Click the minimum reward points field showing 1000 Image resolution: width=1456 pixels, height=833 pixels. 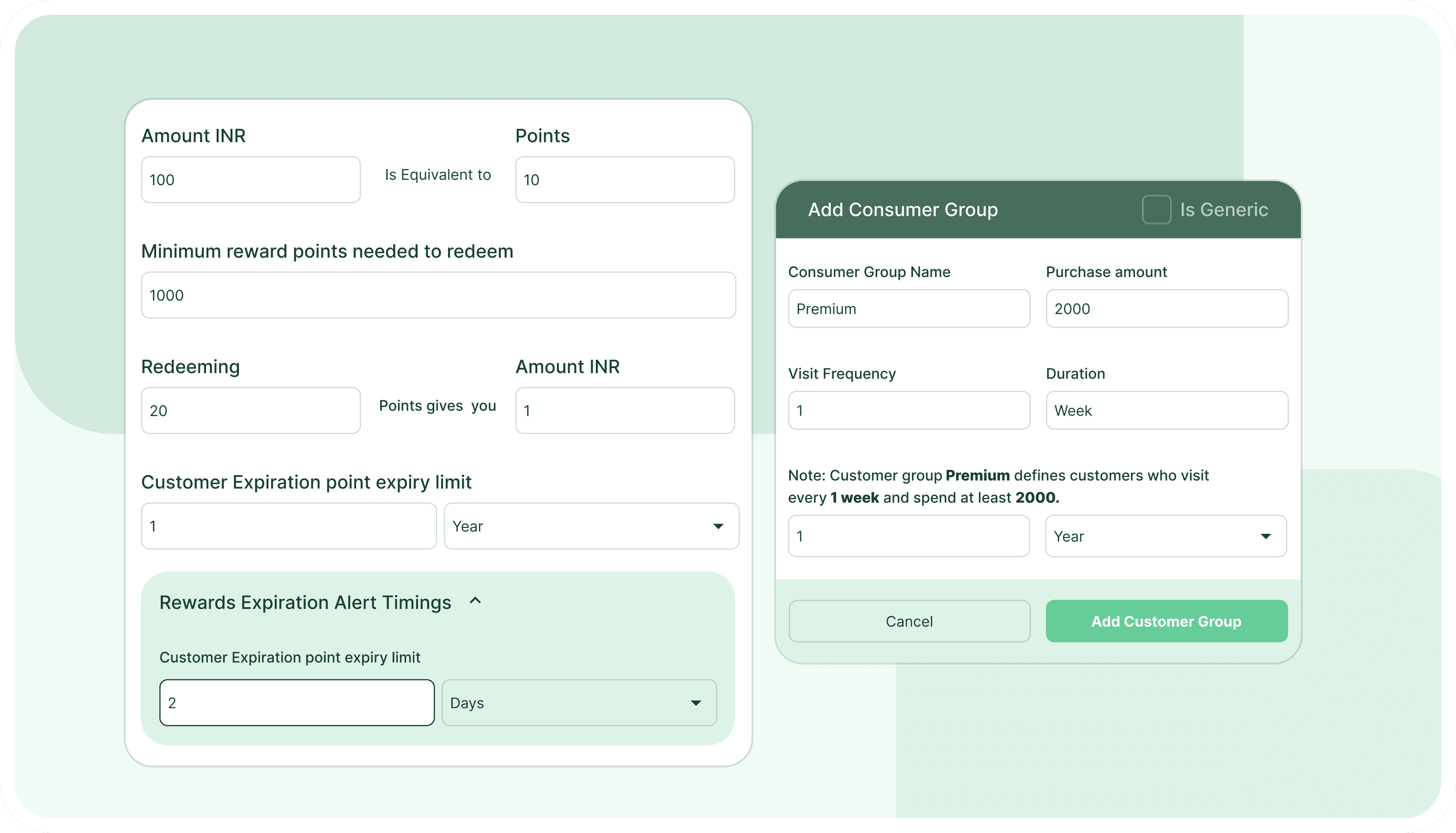438,295
